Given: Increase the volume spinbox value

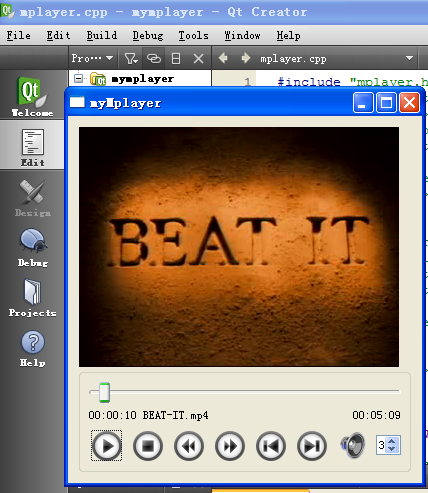Looking at the screenshot, I should [392, 441].
